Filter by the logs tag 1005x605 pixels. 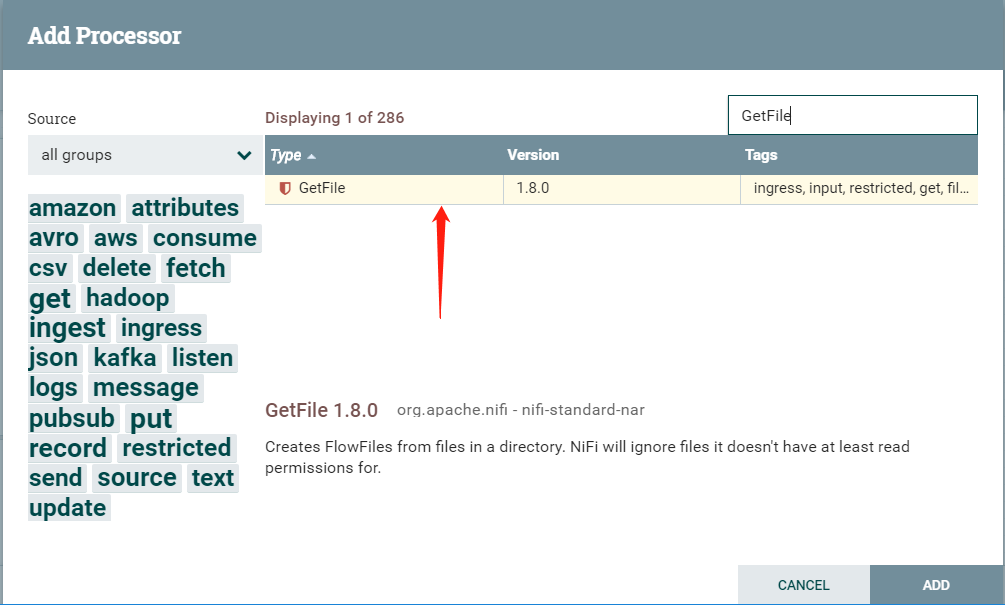(53, 388)
